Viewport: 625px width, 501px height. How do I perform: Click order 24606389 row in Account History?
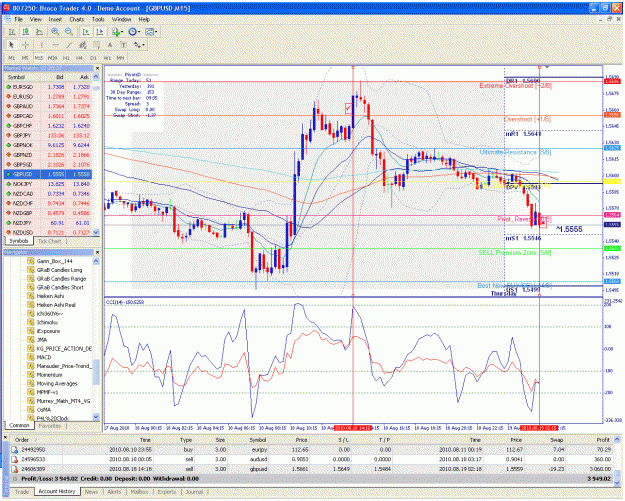coord(312,469)
